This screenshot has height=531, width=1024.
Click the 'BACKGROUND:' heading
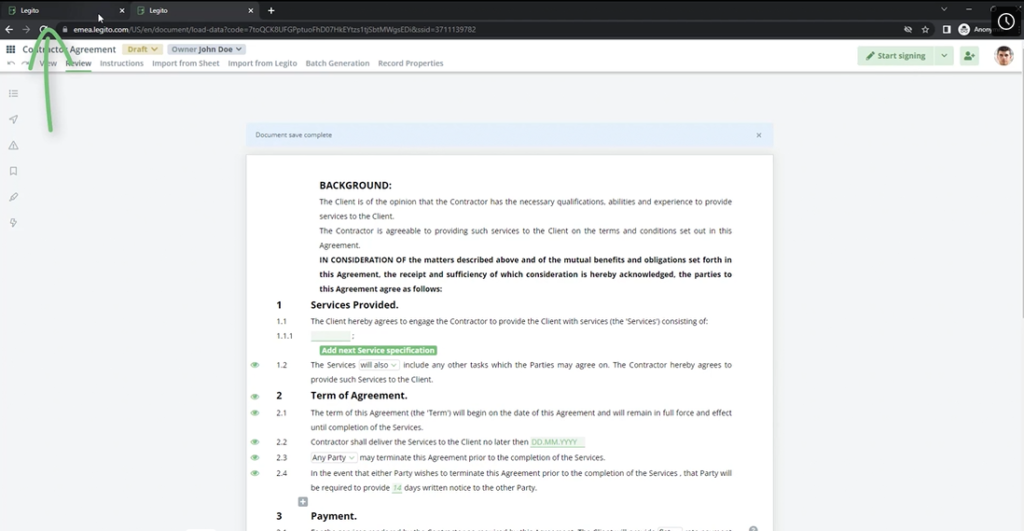click(x=355, y=185)
